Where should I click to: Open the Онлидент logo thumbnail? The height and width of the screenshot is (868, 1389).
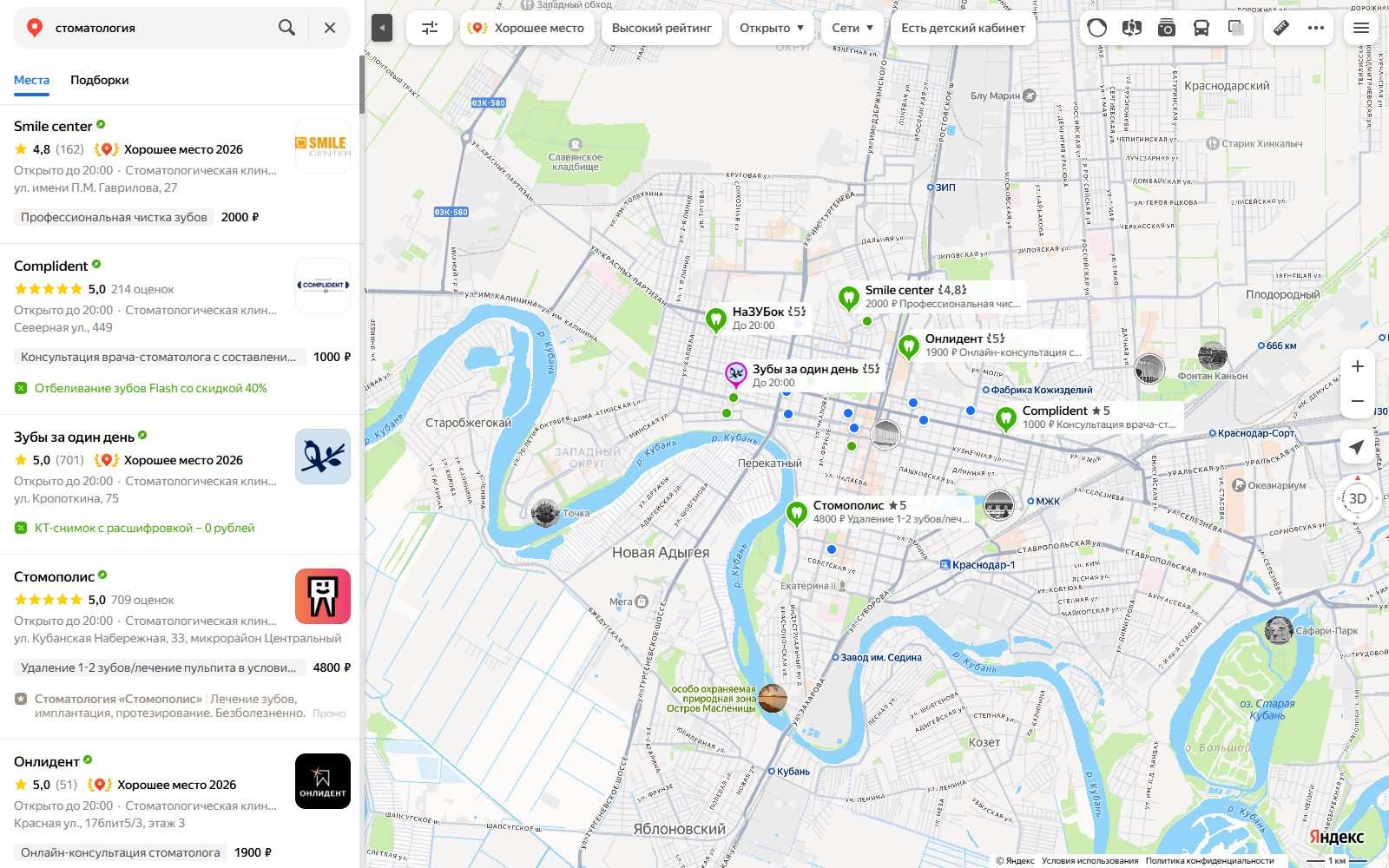(x=323, y=781)
